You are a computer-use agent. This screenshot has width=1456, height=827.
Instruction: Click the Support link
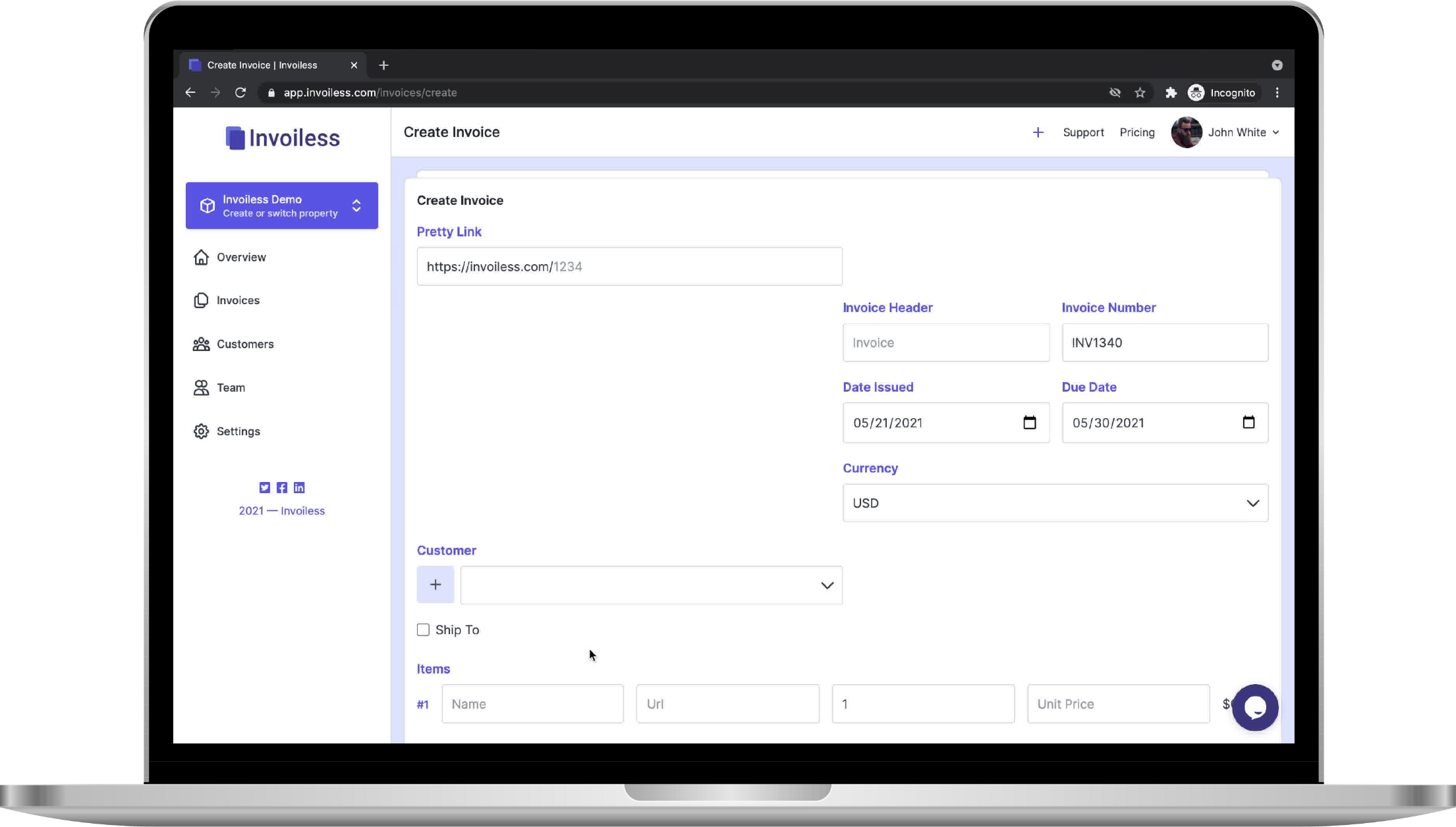point(1083,132)
